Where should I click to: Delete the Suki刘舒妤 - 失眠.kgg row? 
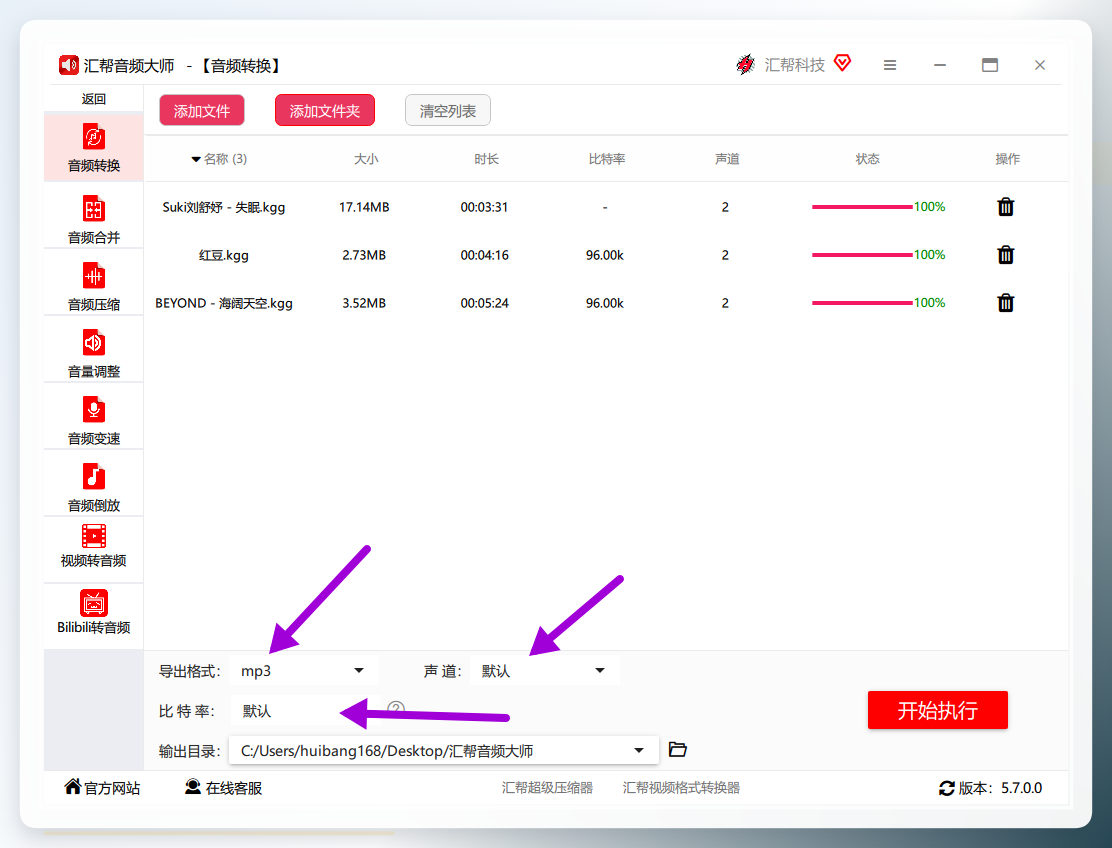1006,207
